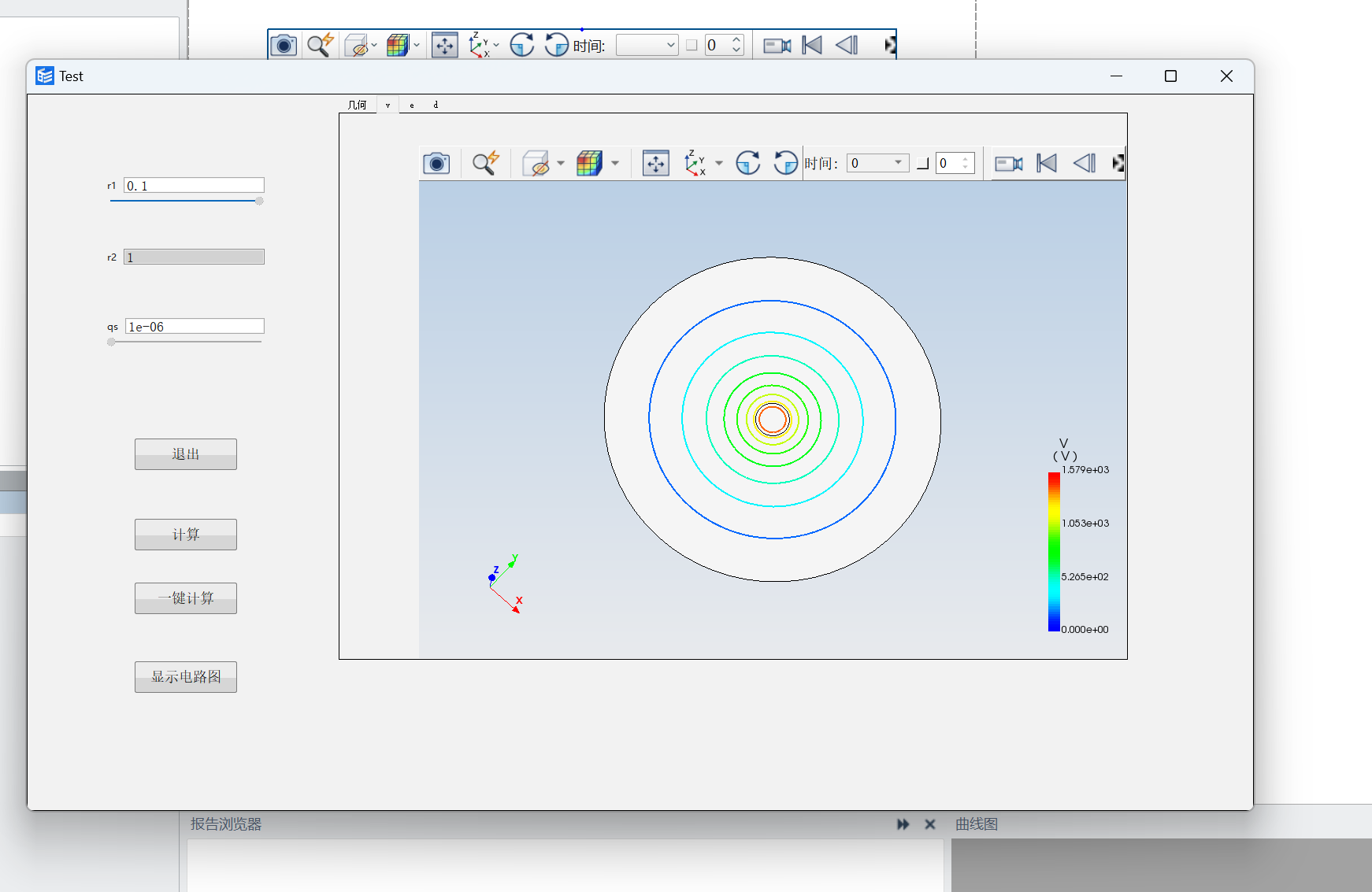Screen dimensions: 1372x892
Task: Click the video camera record icon in Test window
Action: pyautogui.click(x=1009, y=163)
